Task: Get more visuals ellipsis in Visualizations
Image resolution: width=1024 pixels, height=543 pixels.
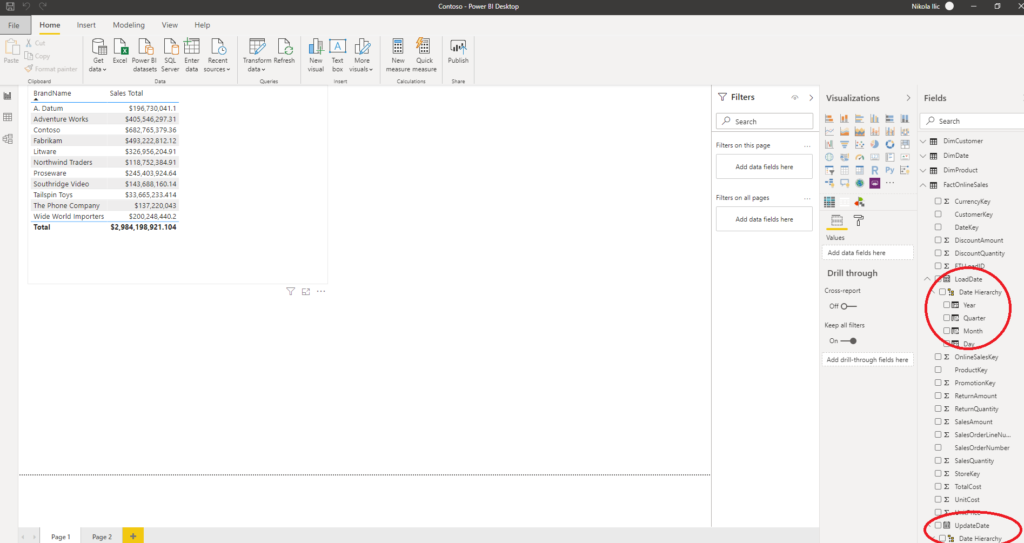Action: [889, 183]
